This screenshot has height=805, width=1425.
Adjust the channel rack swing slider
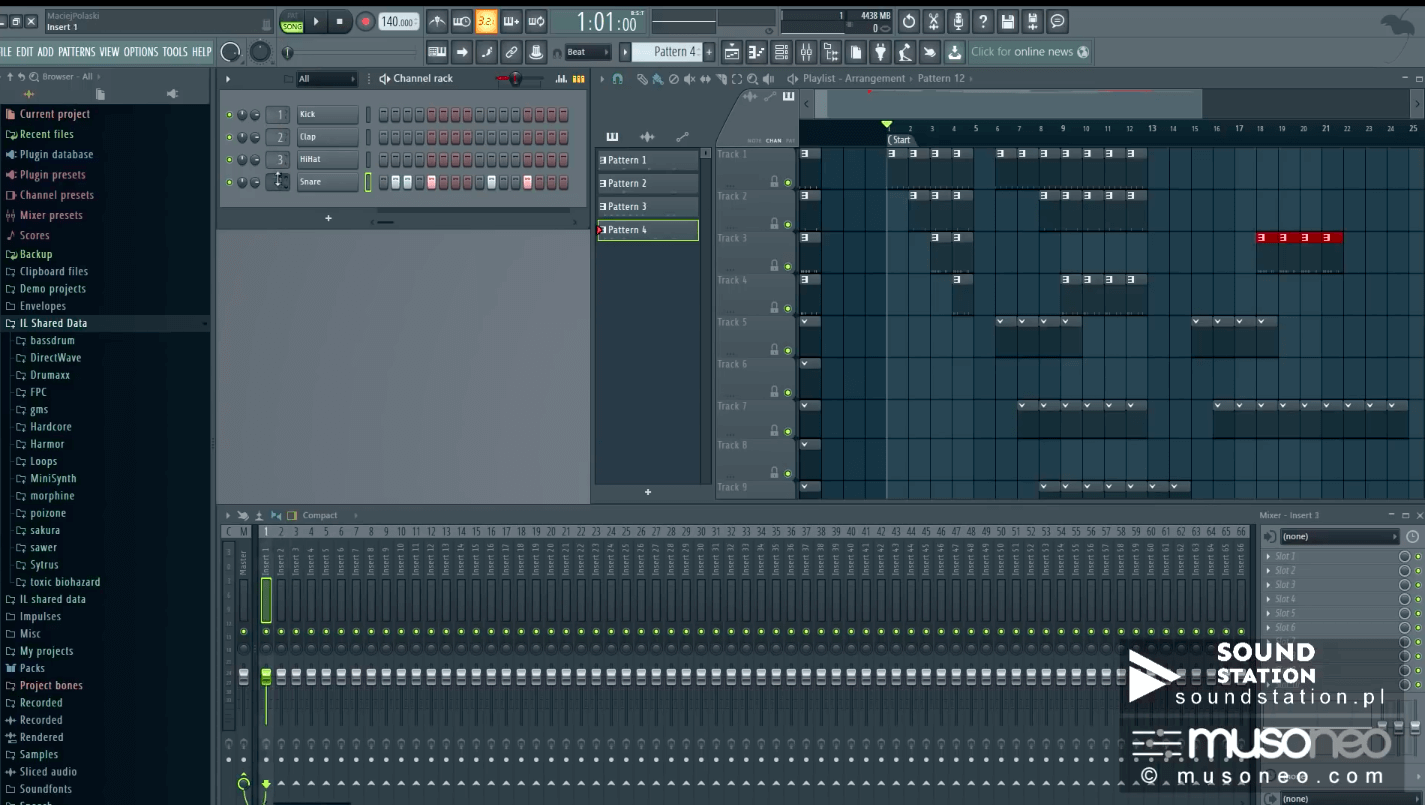pos(515,79)
